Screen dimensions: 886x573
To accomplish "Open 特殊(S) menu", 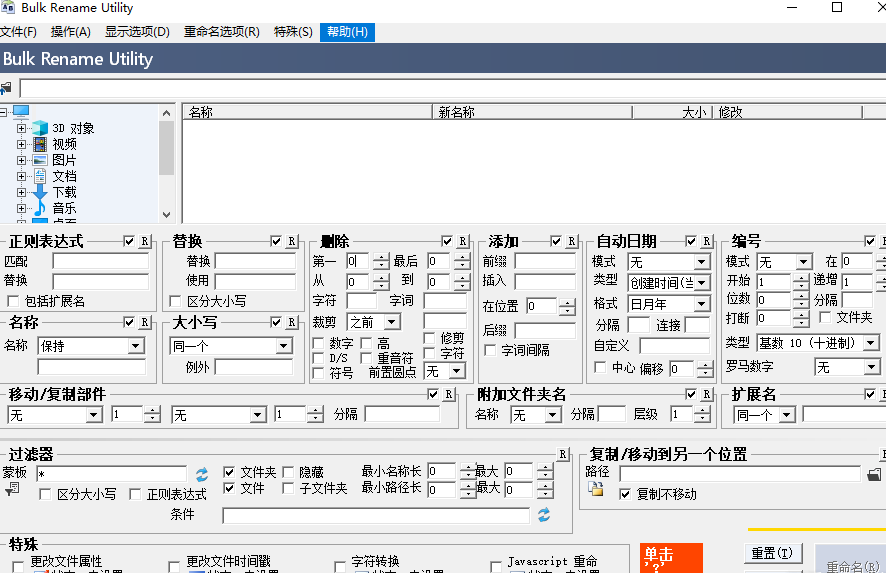I will tap(293, 32).
